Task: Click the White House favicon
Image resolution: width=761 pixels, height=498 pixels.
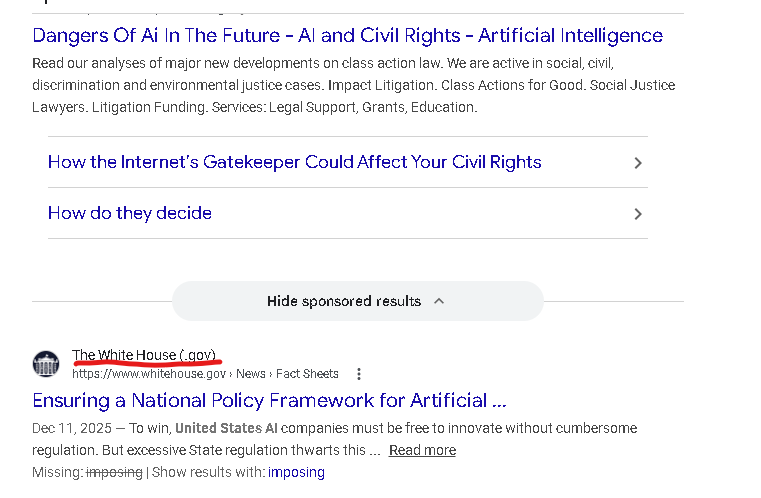Action: point(46,364)
